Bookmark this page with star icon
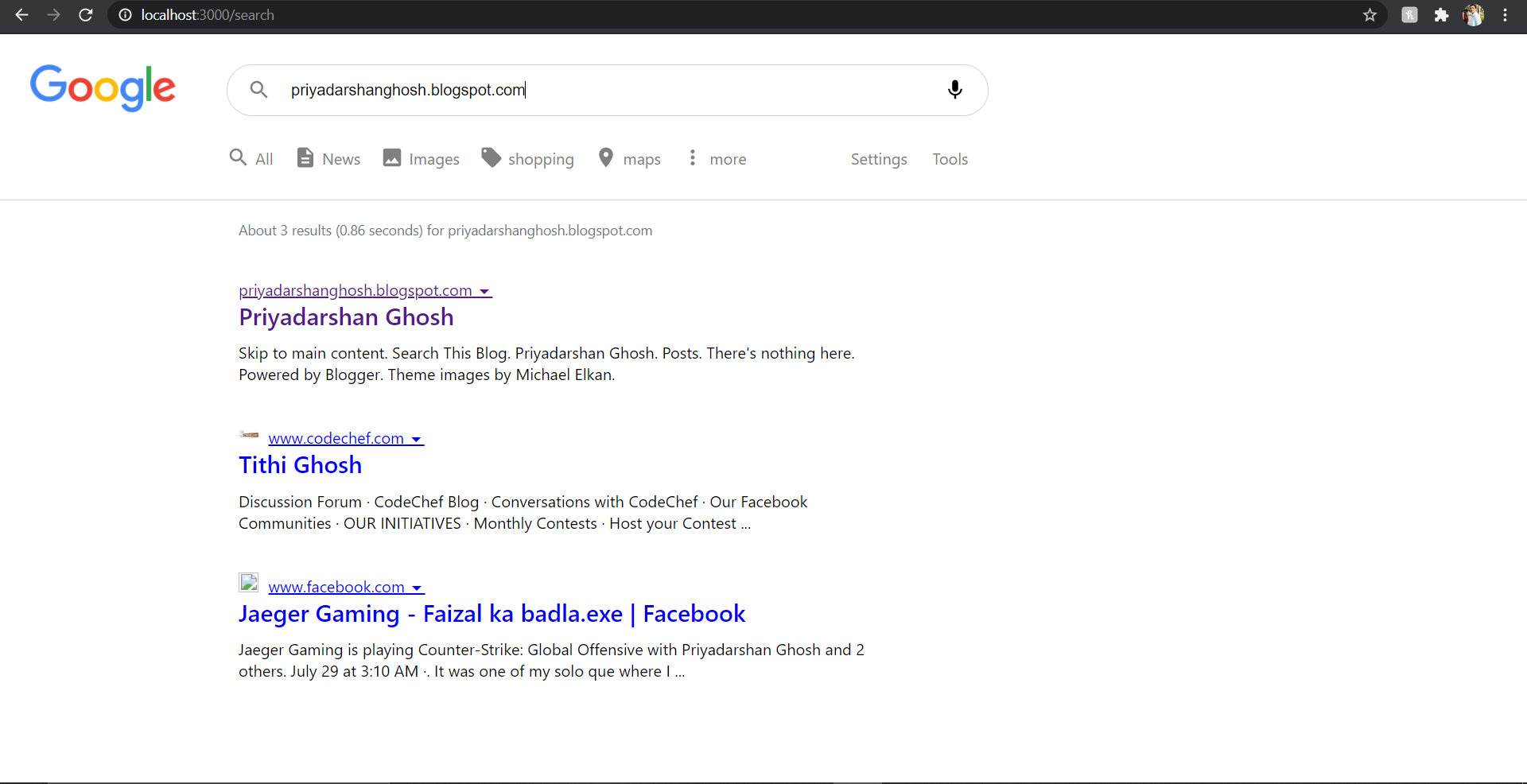The image size is (1527, 784). (1370, 15)
